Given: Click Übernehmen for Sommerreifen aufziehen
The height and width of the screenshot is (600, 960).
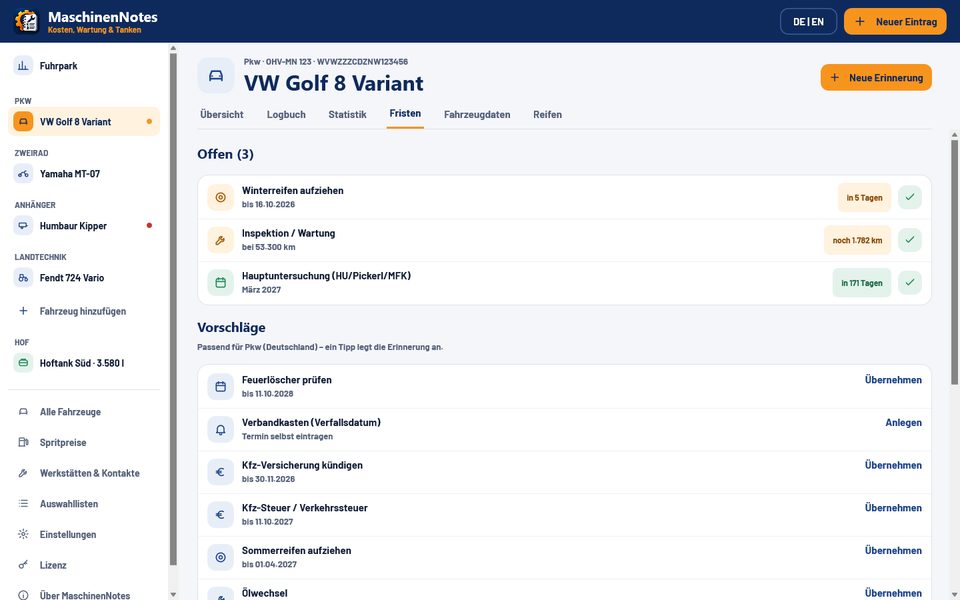Looking at the screenshot, I should pos(893,550).
